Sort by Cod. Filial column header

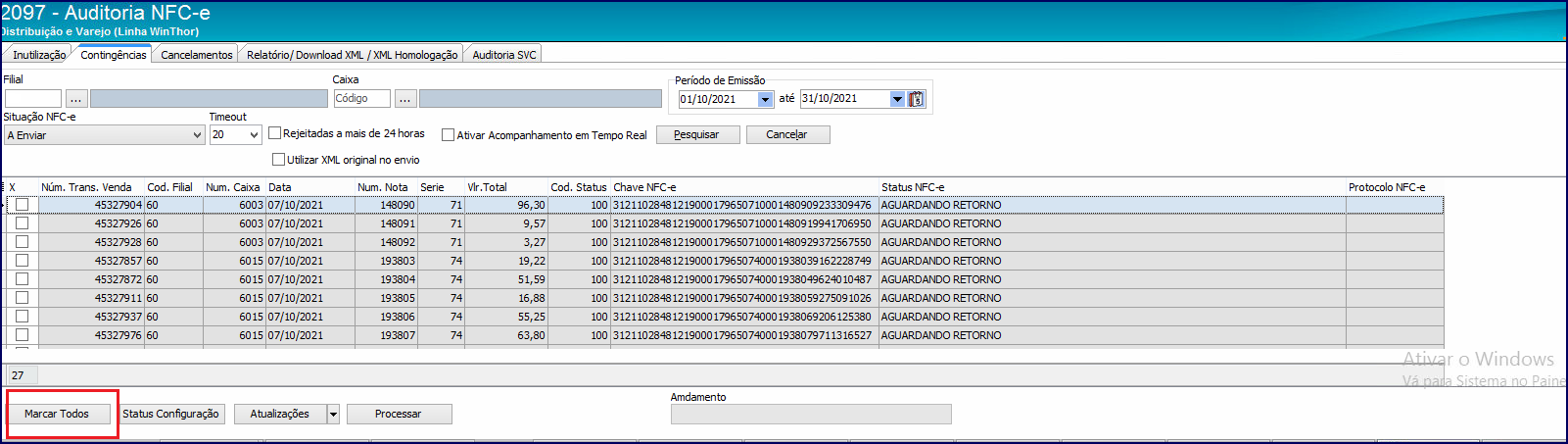[x=173, y=187]
